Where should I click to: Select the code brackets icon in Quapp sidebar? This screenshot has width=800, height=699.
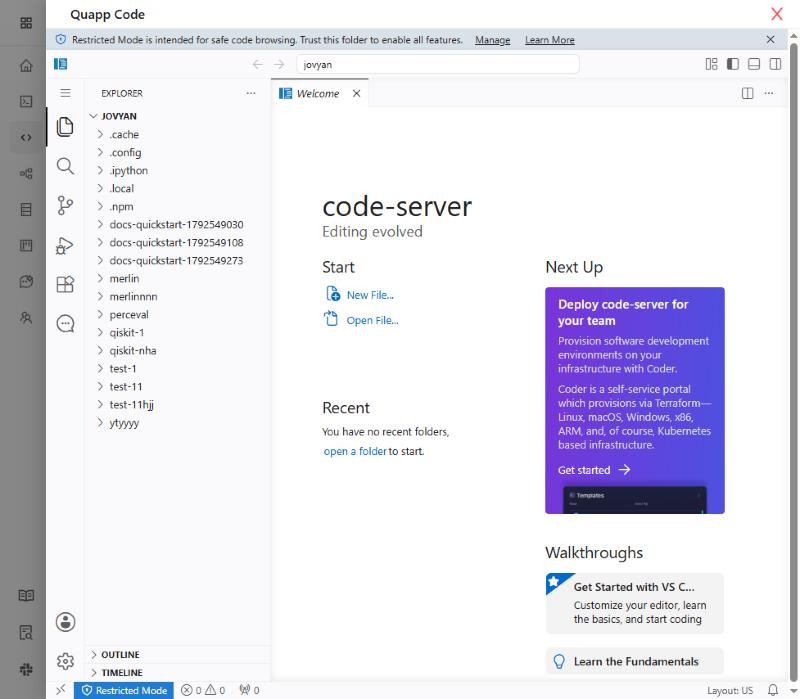[x=26, y=137]
